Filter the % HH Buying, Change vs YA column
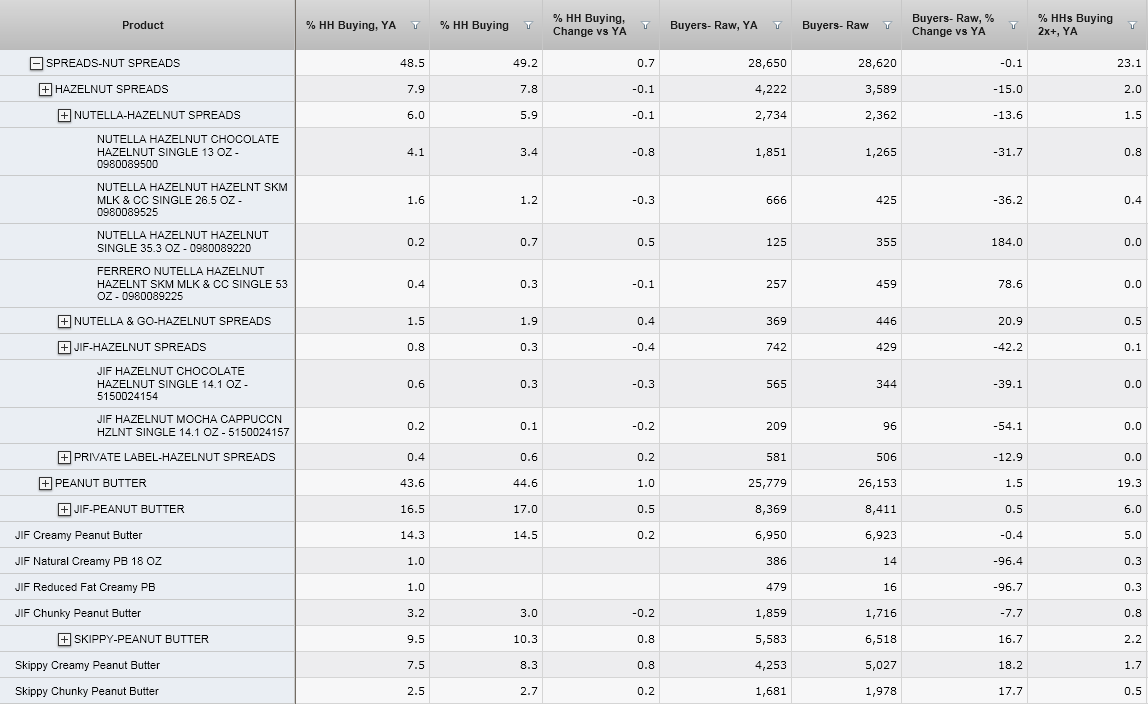This screenshot has height=704, width=1148. click(x=645, y=25)
